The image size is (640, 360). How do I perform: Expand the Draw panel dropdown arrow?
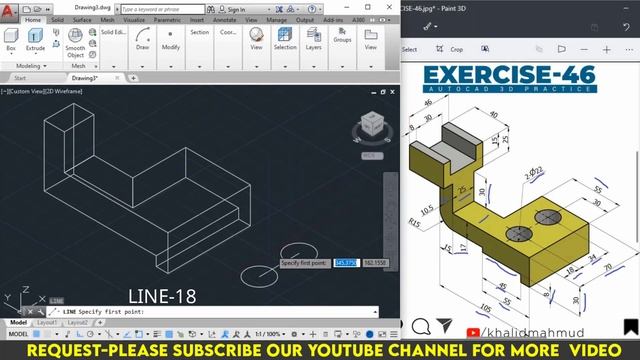[x=142, y=67]
